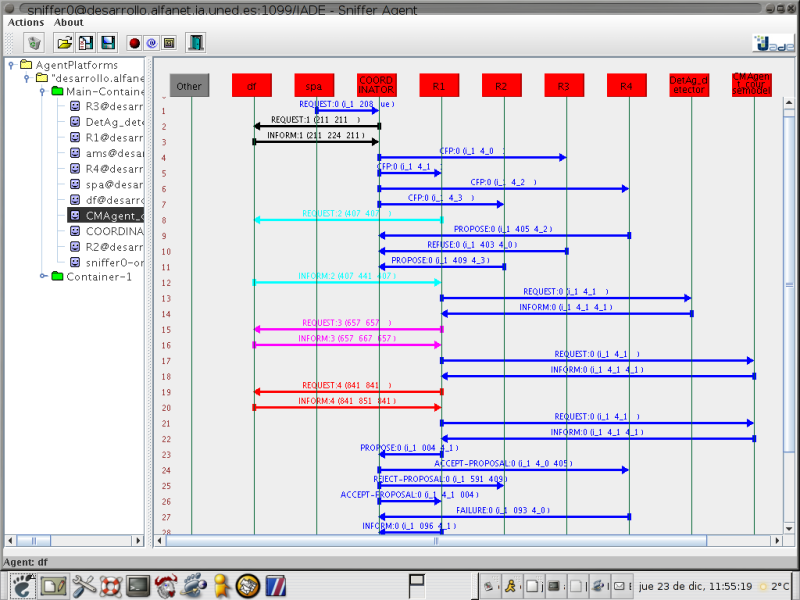This screenshot has height=600, width=800.
Task: Click the smiley icon beside ams agent
Action: pyautogui.click(x=74, y=153)
